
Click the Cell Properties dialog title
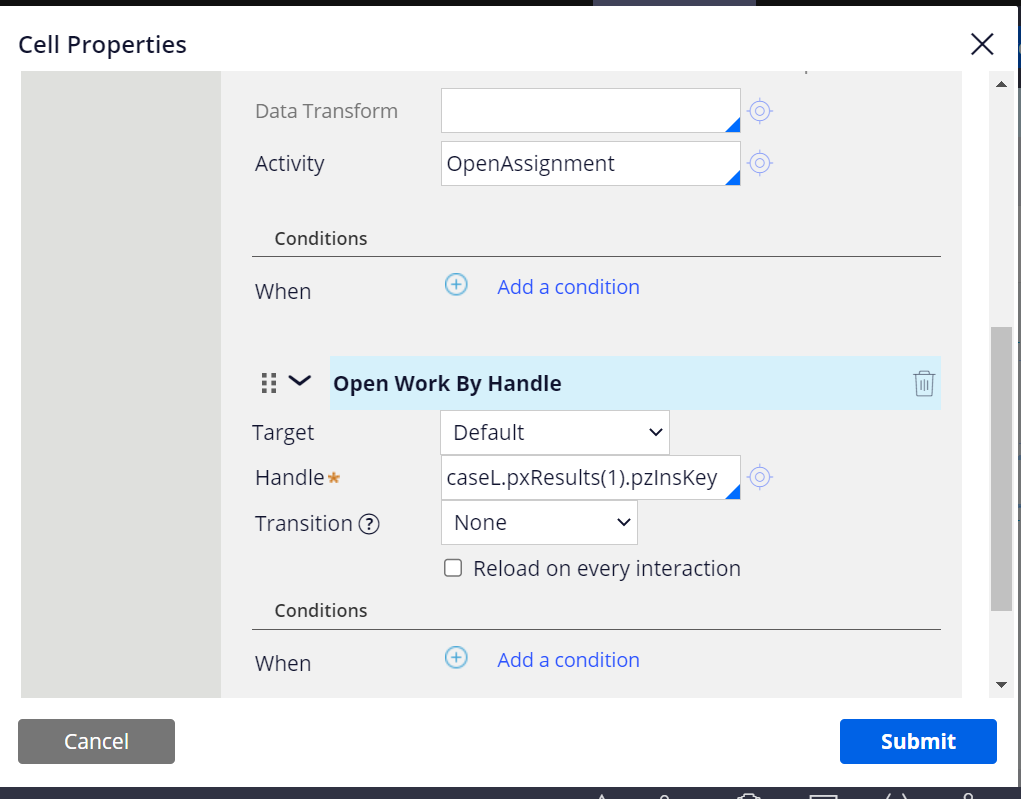[x=101, y=44]
